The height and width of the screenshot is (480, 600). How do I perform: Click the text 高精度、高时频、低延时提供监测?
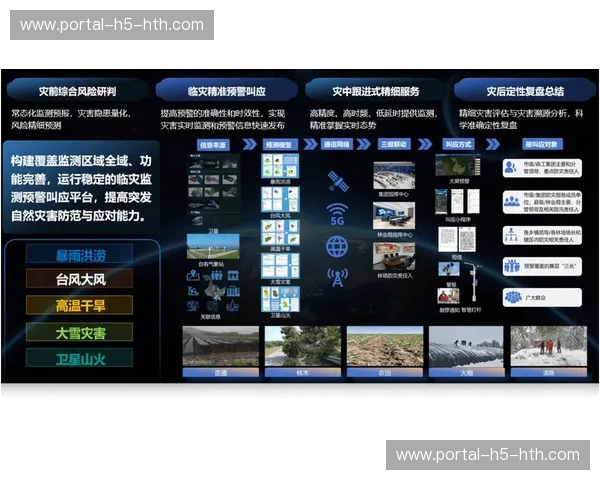pyautogui.click(x=373, y=113)
